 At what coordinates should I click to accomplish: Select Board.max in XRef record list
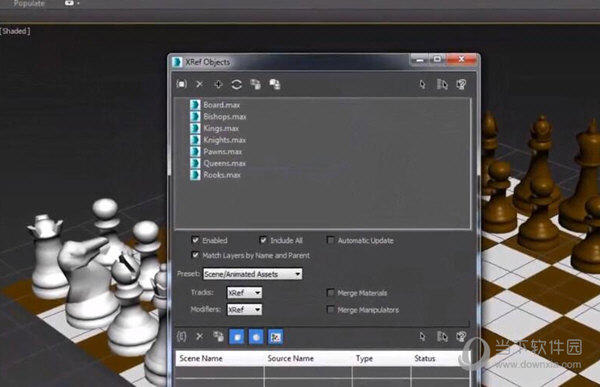(x=222, y=105)
